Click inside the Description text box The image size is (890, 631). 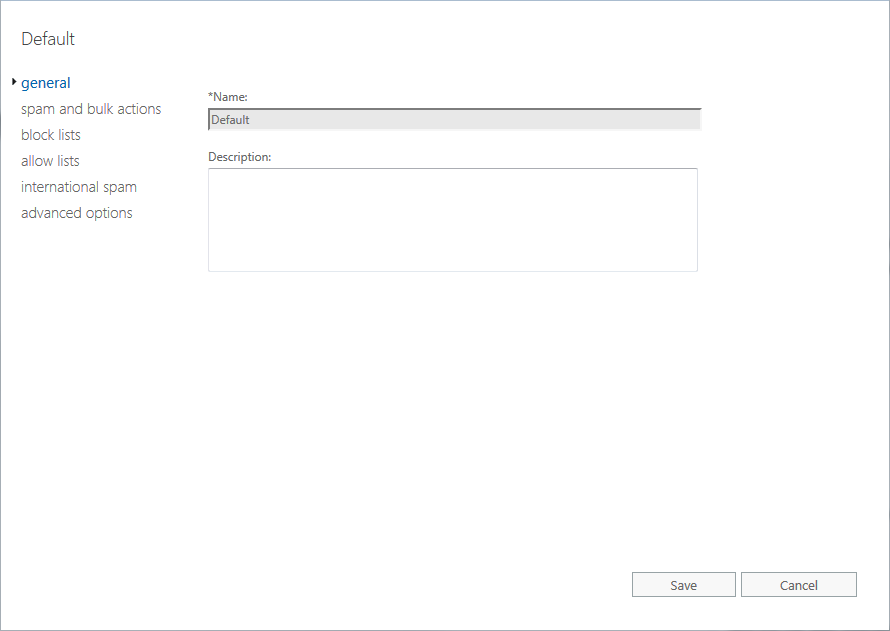pyautogui.click(x=453, y=220)
